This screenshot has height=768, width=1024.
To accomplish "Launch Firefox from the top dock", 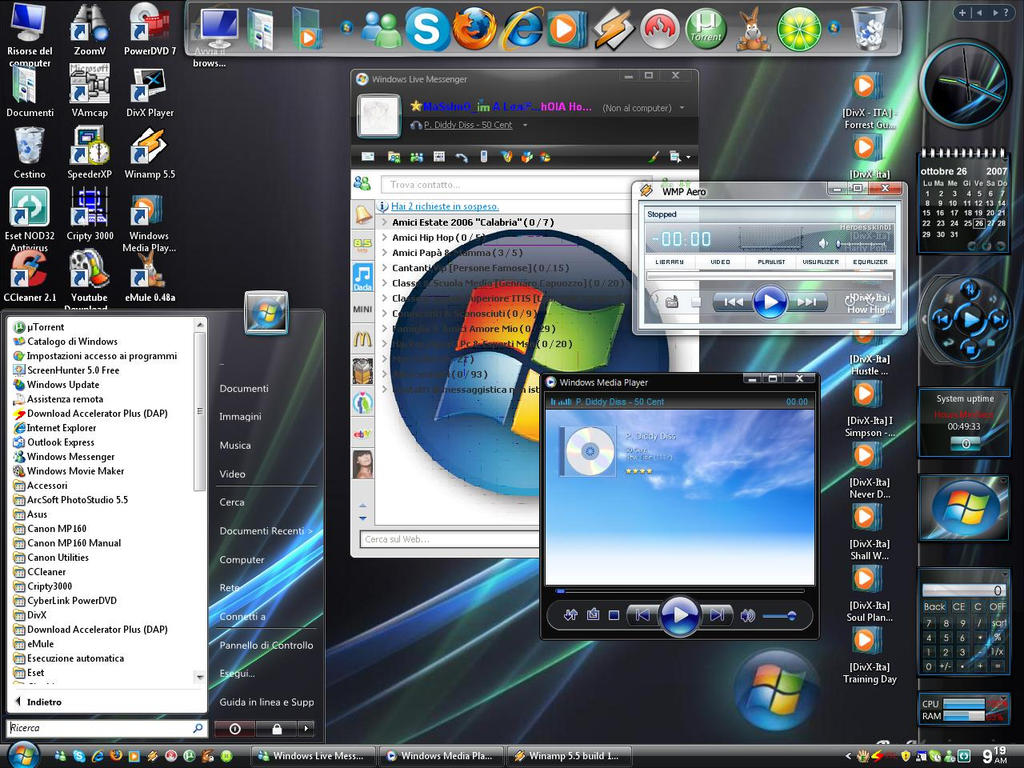I will (x=474, y=28).
